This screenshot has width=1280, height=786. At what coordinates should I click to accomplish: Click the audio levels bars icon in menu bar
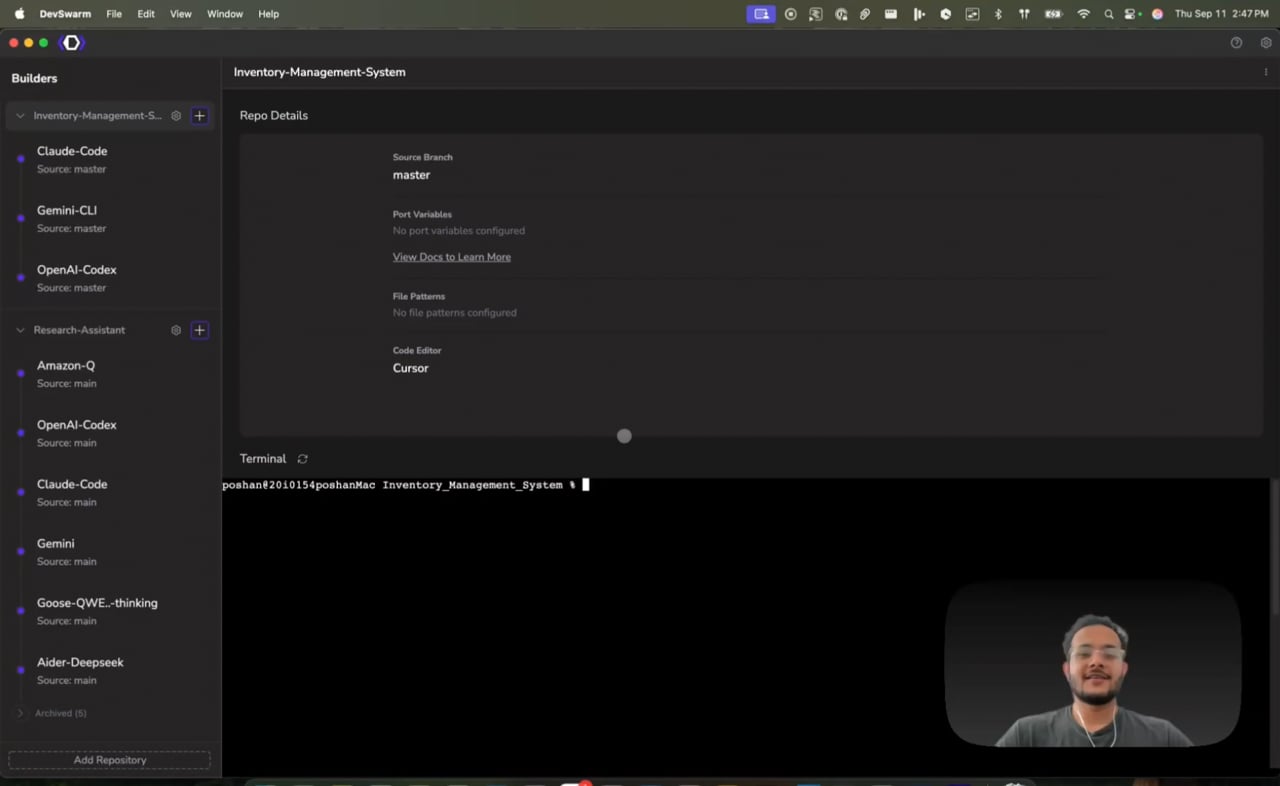click(919, 14)
